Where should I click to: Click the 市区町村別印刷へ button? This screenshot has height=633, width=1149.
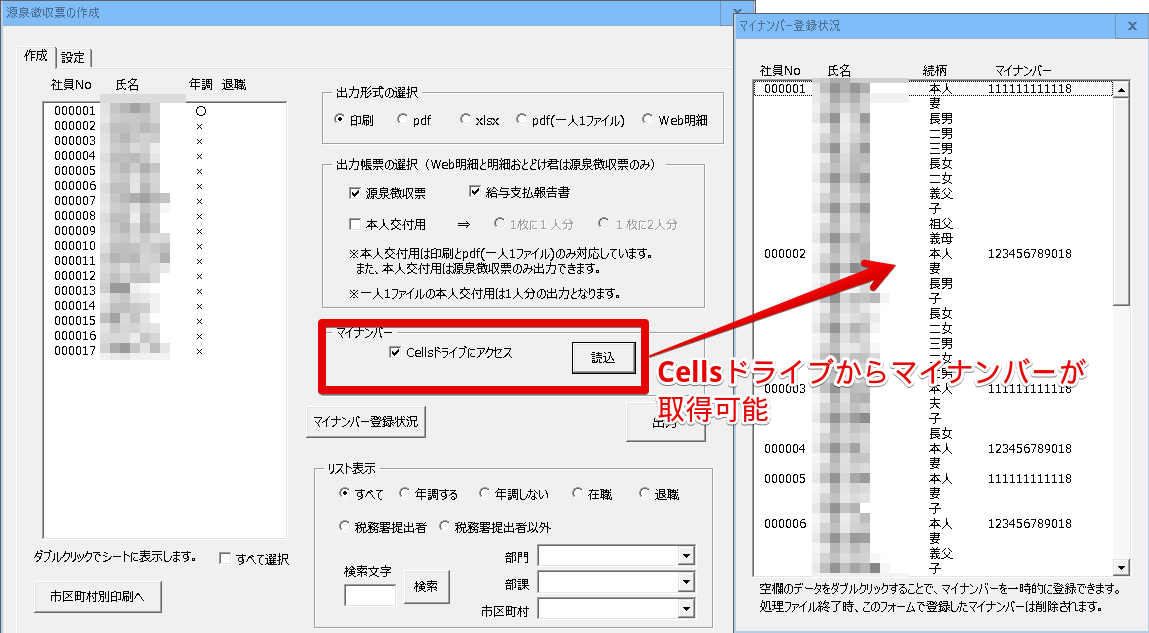[97, 597]
